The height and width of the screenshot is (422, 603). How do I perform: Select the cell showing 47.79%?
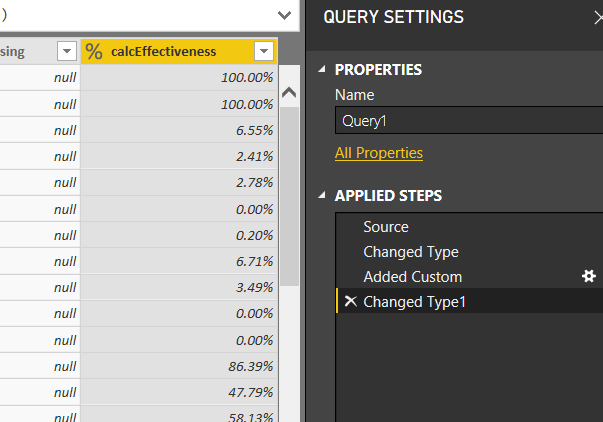pyautogui.click(x=179, y=392)
